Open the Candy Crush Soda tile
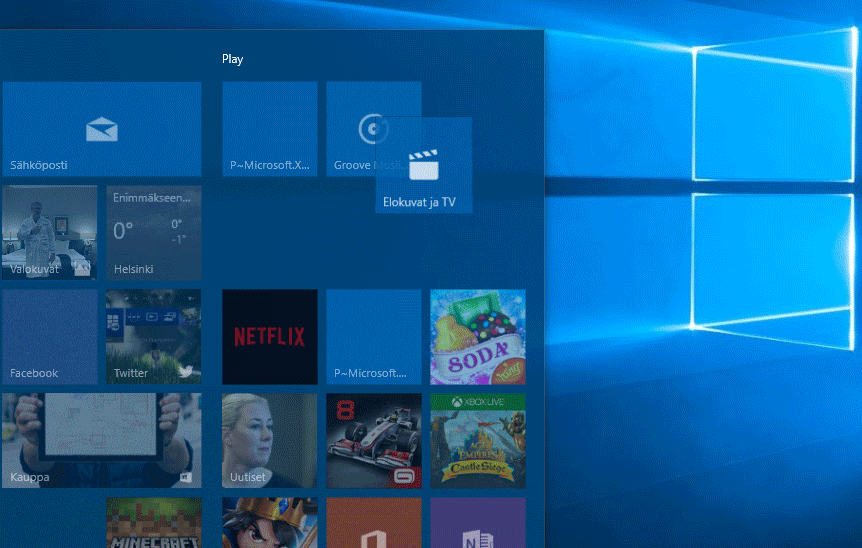The image size is (862, 548). [478, 337]
